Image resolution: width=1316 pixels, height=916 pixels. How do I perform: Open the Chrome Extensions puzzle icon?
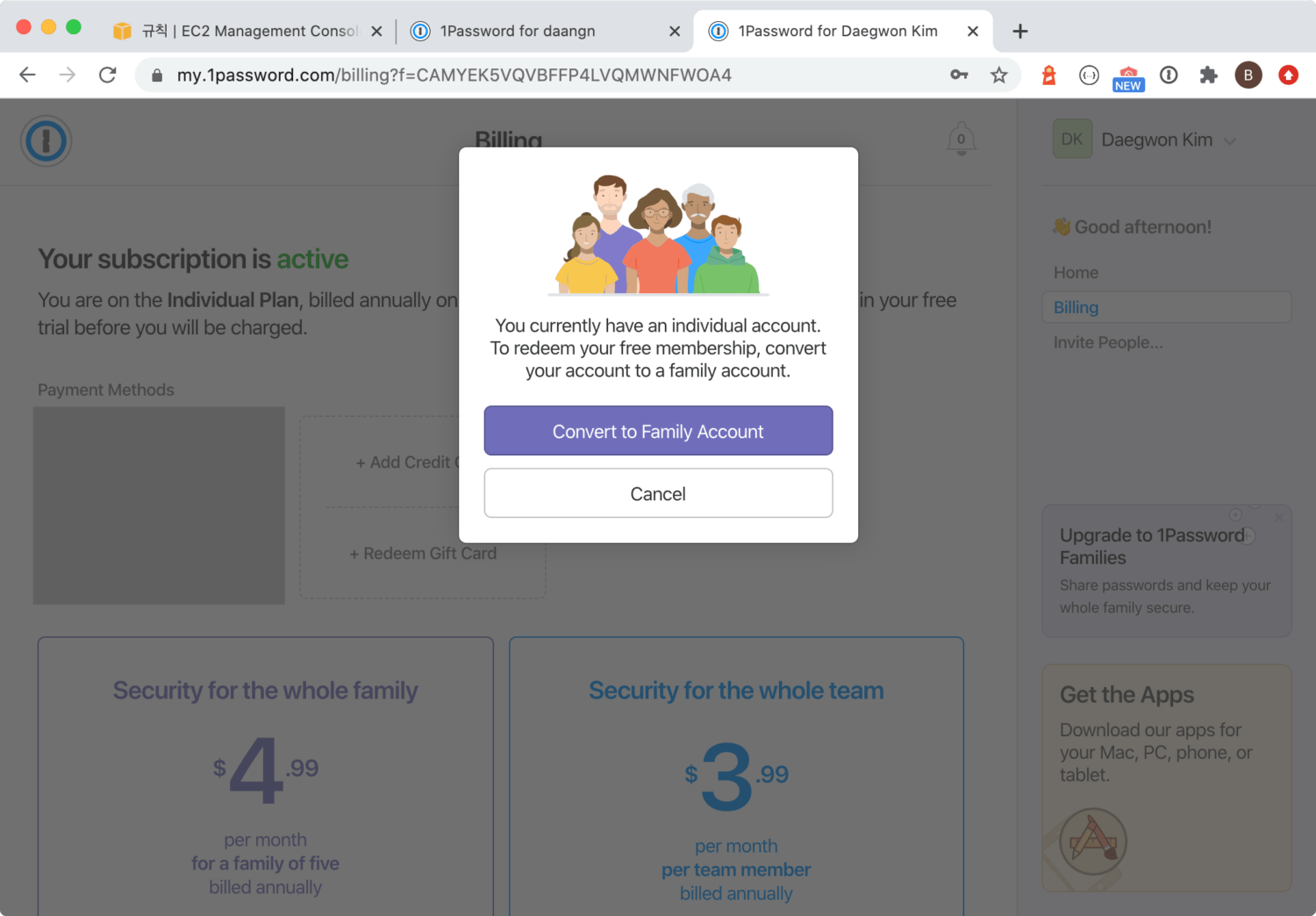pos(1208,75)
